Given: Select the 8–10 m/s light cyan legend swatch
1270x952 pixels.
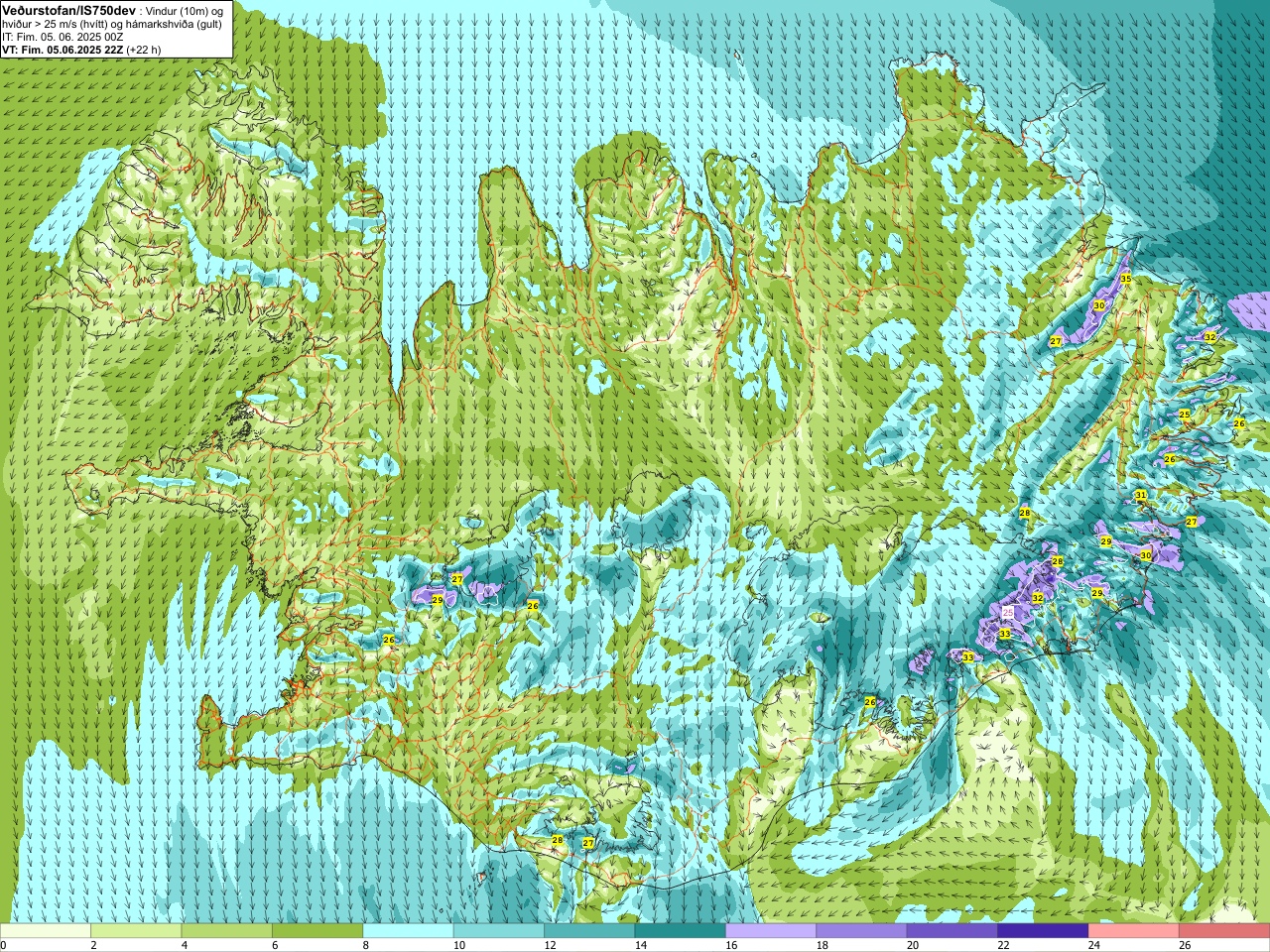Looking at the screenshot, I should (409, 931).
